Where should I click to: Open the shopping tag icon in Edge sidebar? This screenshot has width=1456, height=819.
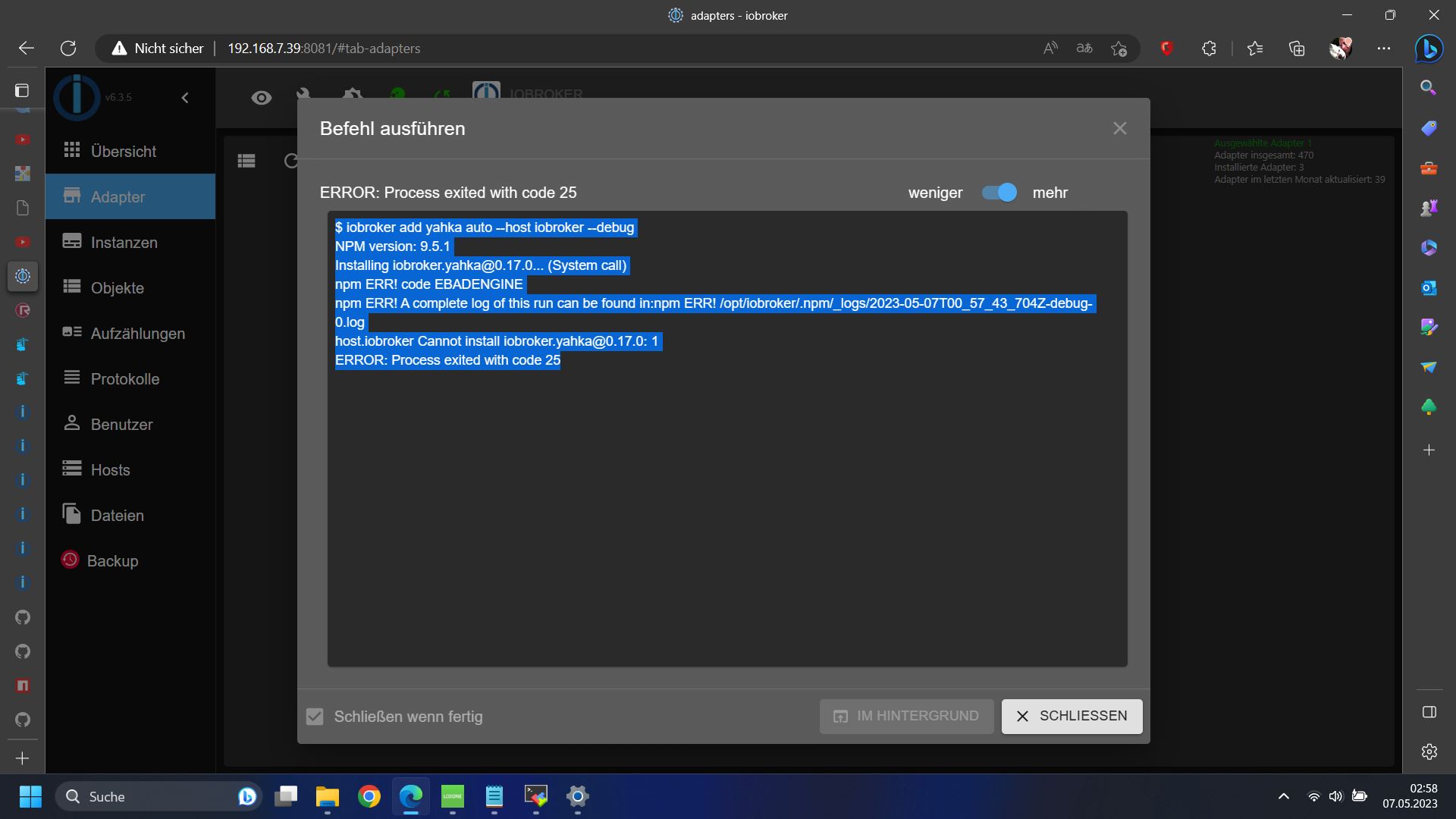click(x=1429, y=128)
